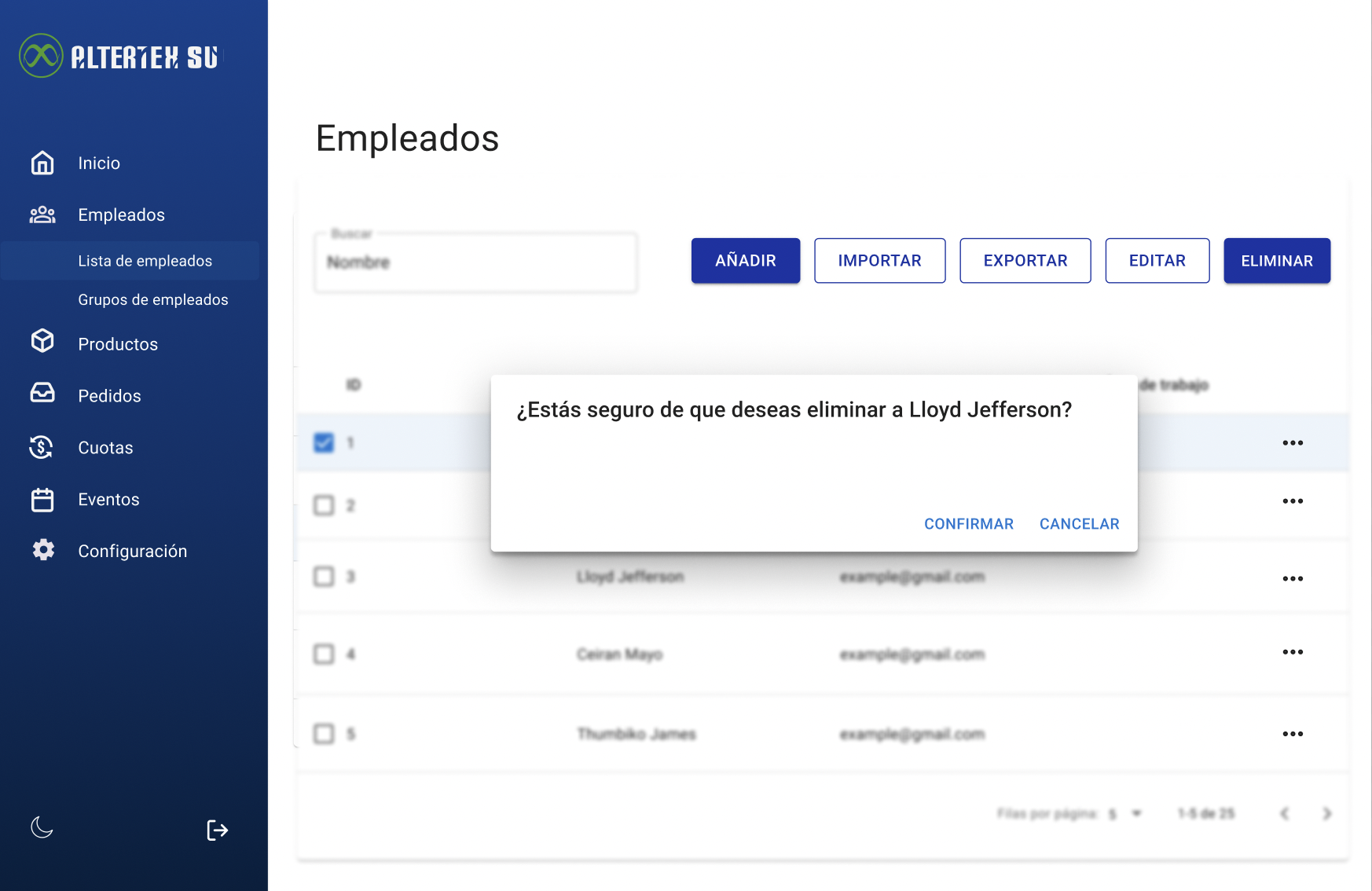The image size is (1372, 891).
Task: Click the Cuotas dollar cycle icon
Action: coord(42,447)
